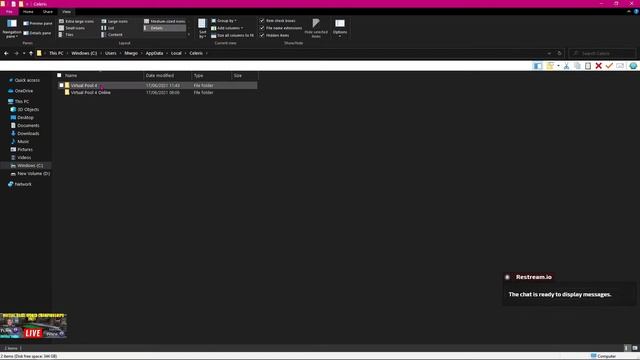
Task: Refresh the current folder view
Action: pyautogui.click(x=560, y=53)
